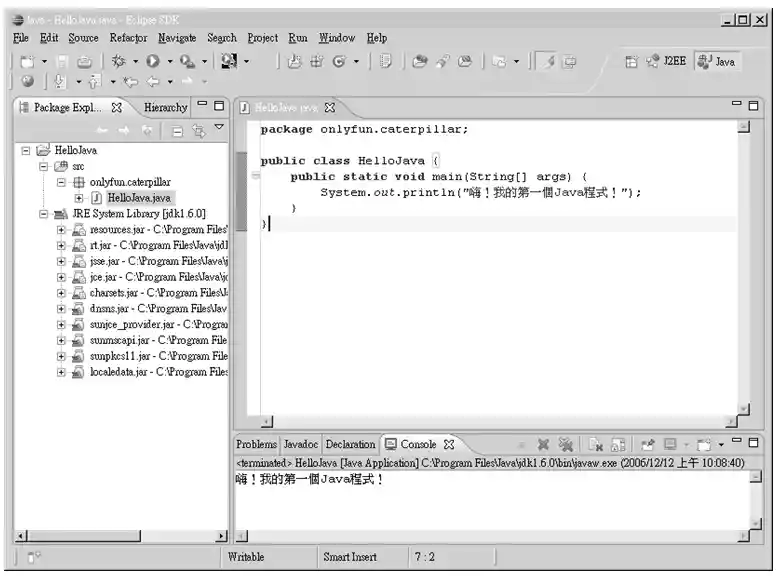Viewport: 776px width, 576px height.
Task: Collapse the JRE System Library node
Action: coord(44,214)
